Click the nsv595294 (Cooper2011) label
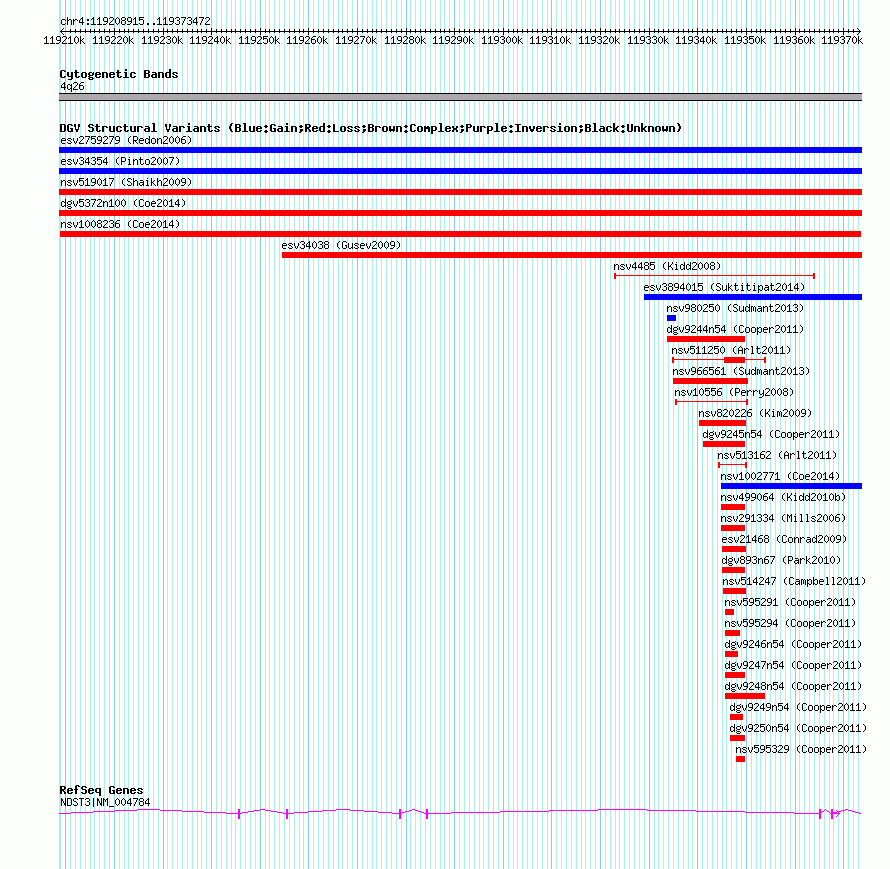Screen dimensions: 890x869 [x=790, y=623]
